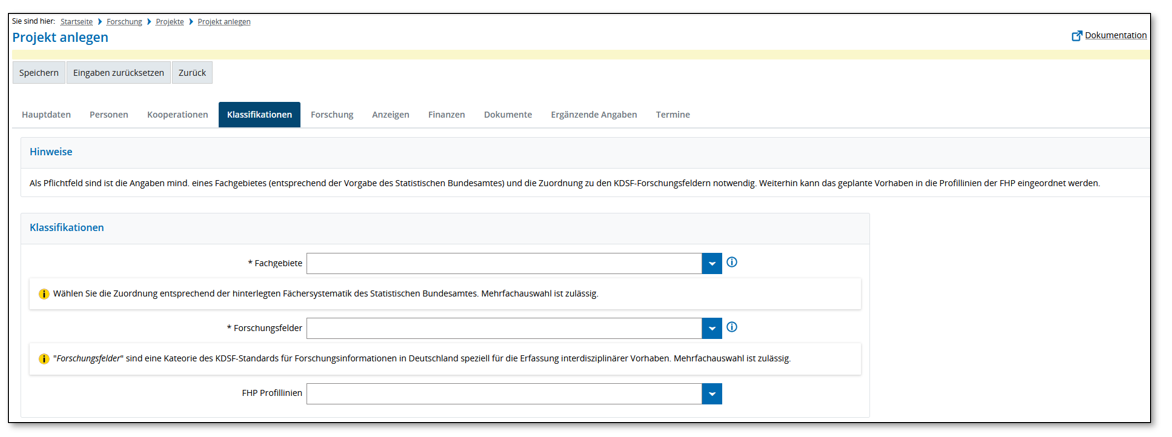
Task: Open the Personen tab
Action: (109, 115)
